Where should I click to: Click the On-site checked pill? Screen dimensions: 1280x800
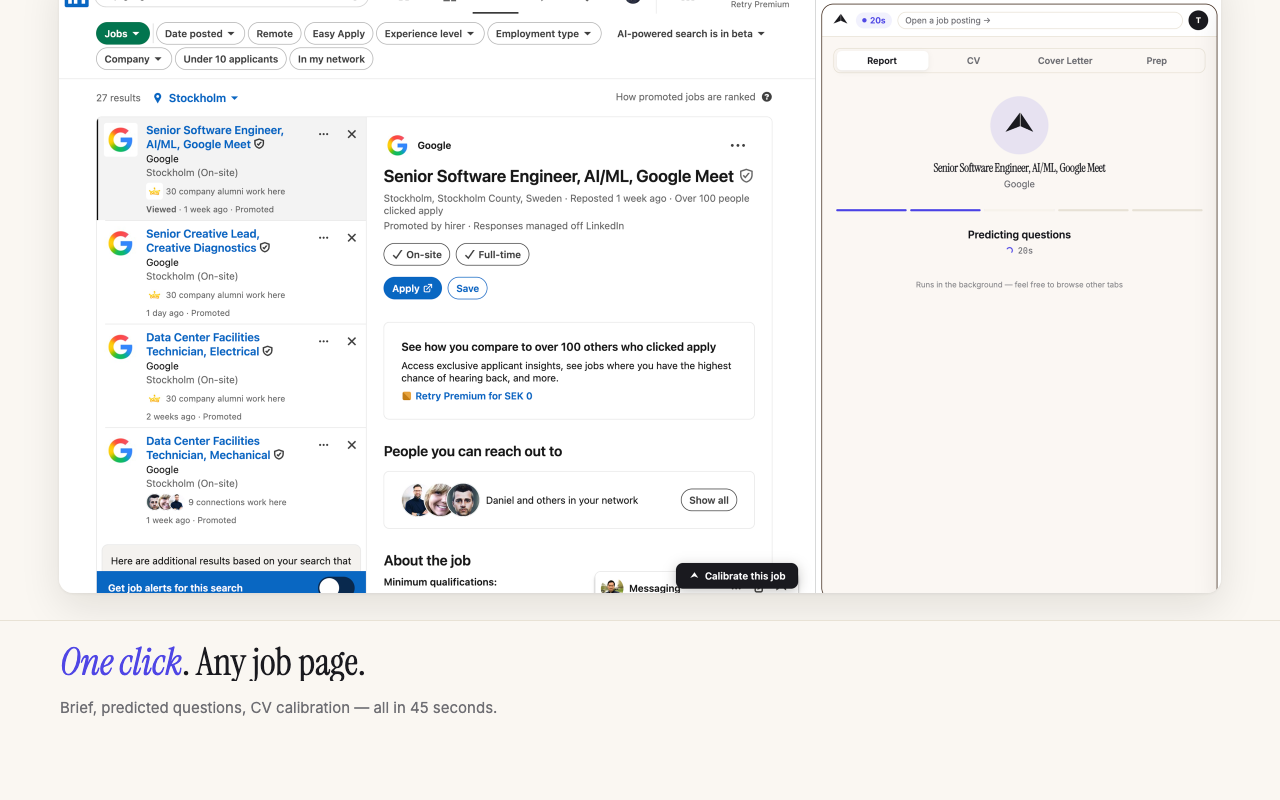click(417, 255)
